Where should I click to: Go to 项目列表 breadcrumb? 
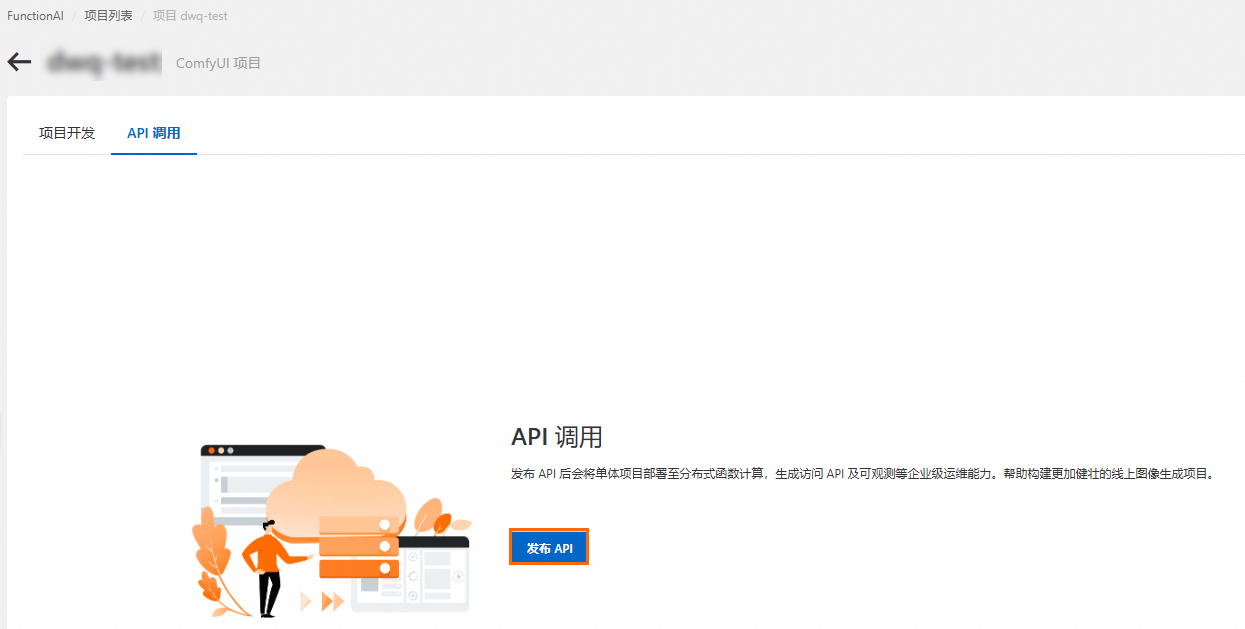point(108,16)
